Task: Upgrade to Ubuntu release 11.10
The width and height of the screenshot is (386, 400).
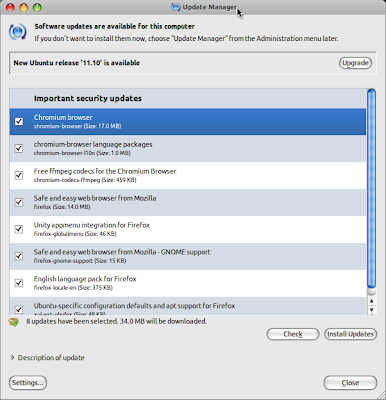Action: click(355, 63)
